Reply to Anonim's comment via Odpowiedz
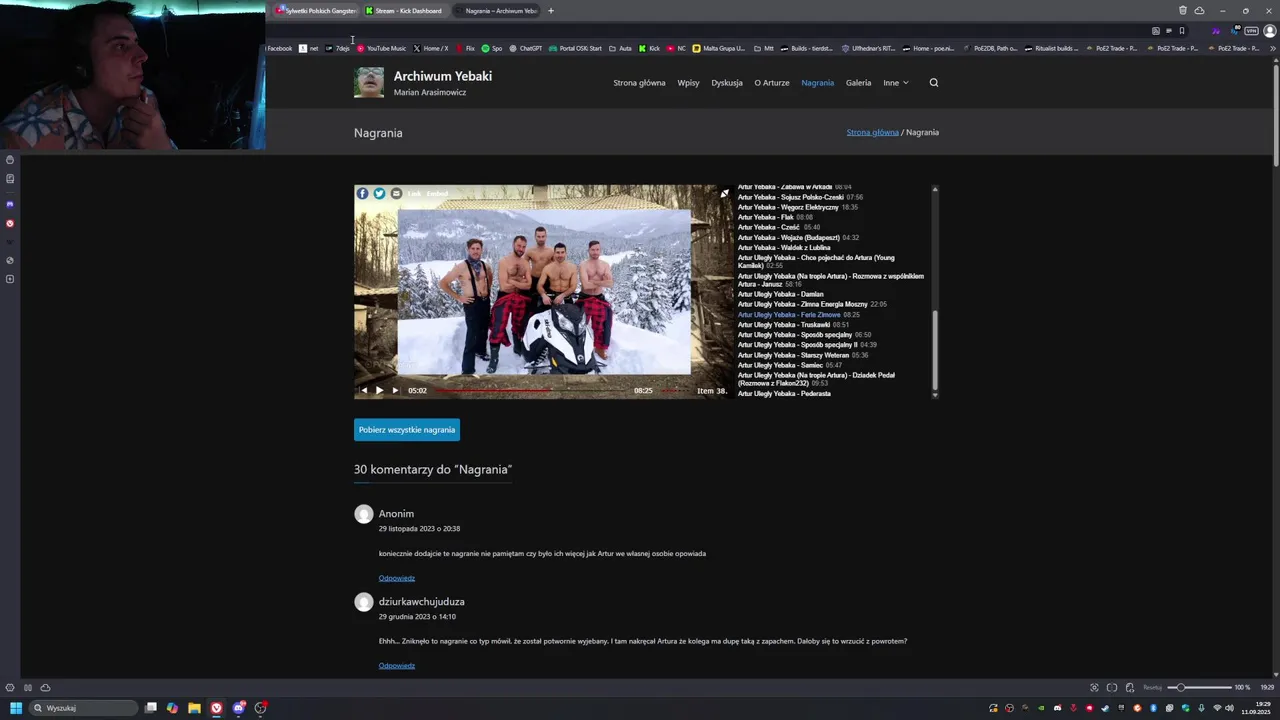Screen dimensions: 1280x720 coord(396,578)
